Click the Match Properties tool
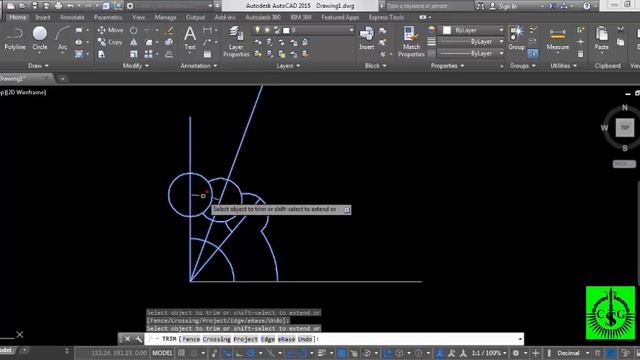The height and width of the screenshot is (360, 640). [x=411, y=42]
